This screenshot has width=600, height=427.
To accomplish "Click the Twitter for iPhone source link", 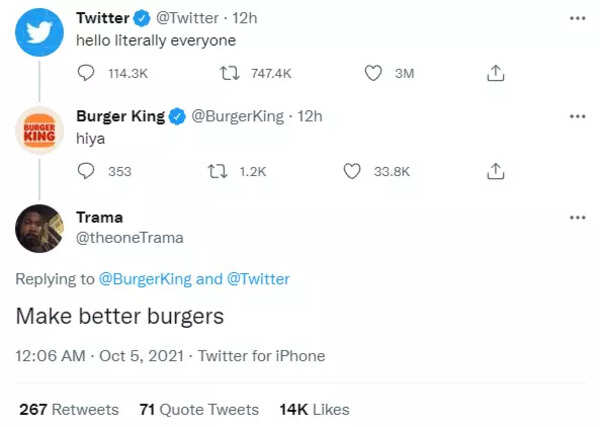I will coord(261,356).
